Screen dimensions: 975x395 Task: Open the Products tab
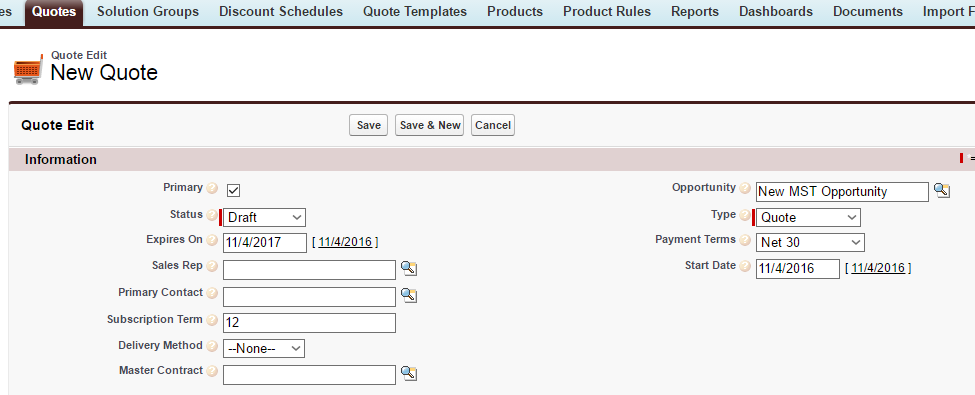(x=515, y=12)
